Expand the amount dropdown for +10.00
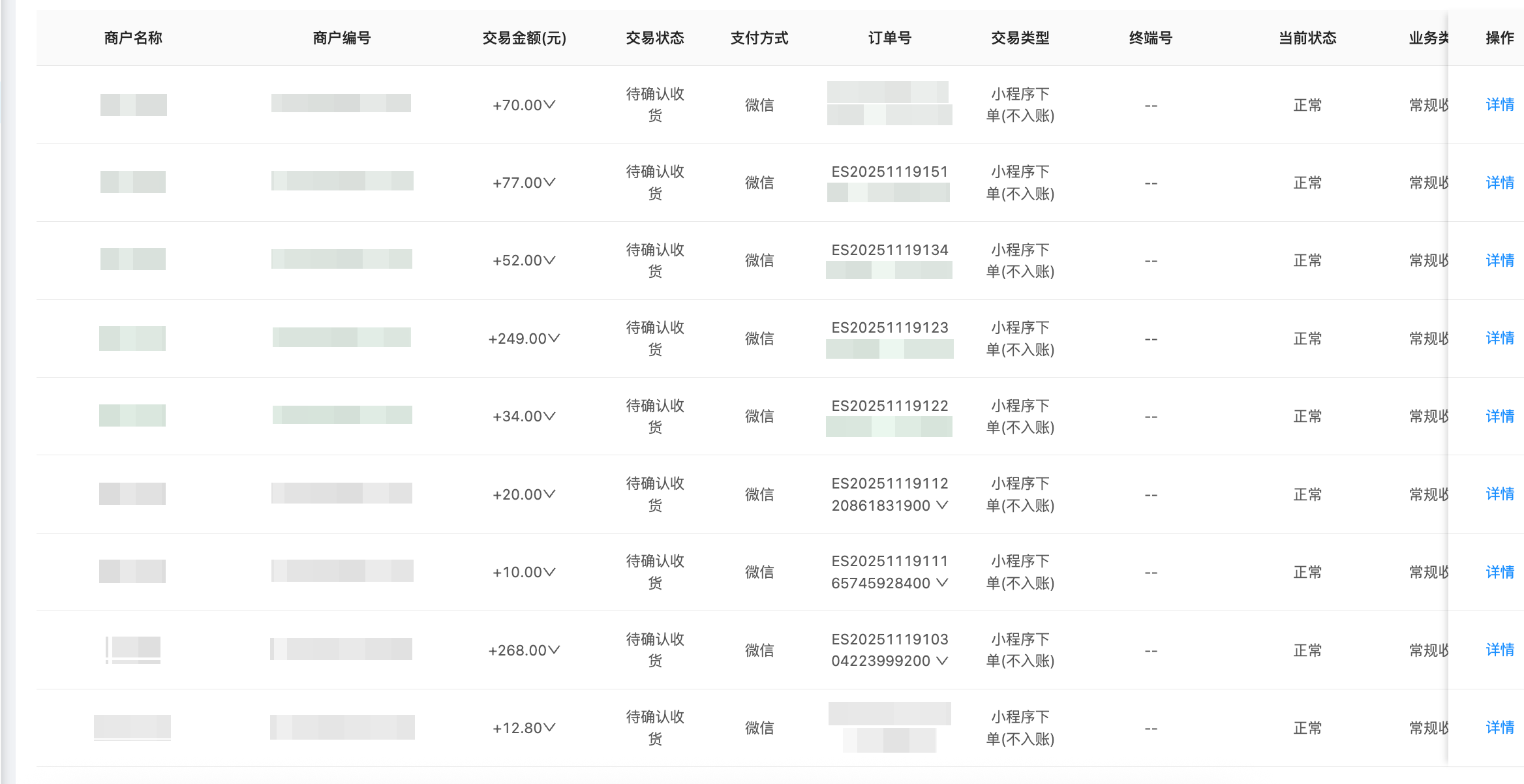 pos(551,572)
